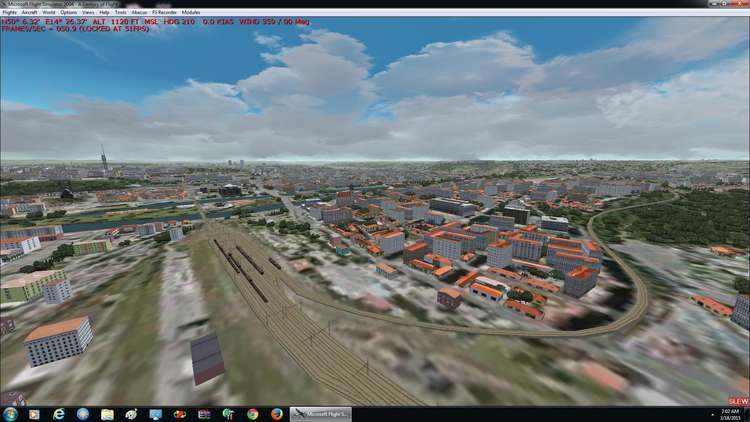Open the Abacus menu
Viewport: 750px width, 422px height.
(x=139, y=12)
